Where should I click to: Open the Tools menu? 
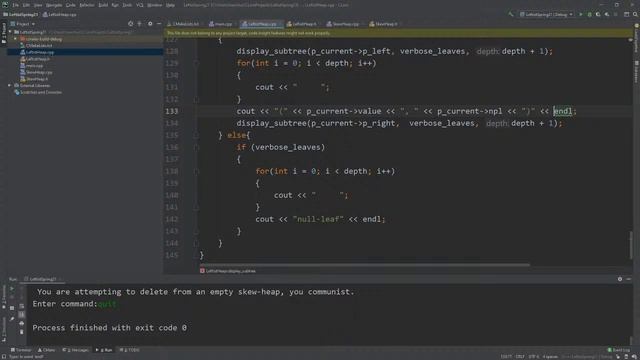[x=127, y=5]
